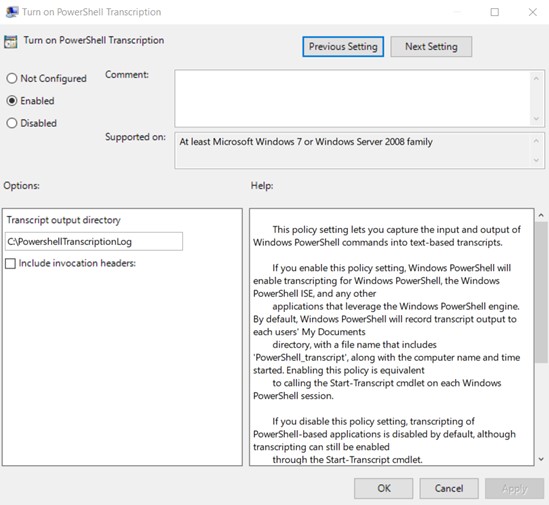Click the Apply button
Viewport: 549px width, 505px height.
[514, 488]
